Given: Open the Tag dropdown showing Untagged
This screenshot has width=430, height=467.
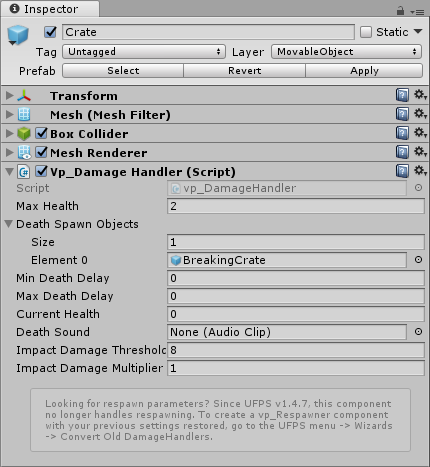Looking at the screenshot, I should 144,52.
